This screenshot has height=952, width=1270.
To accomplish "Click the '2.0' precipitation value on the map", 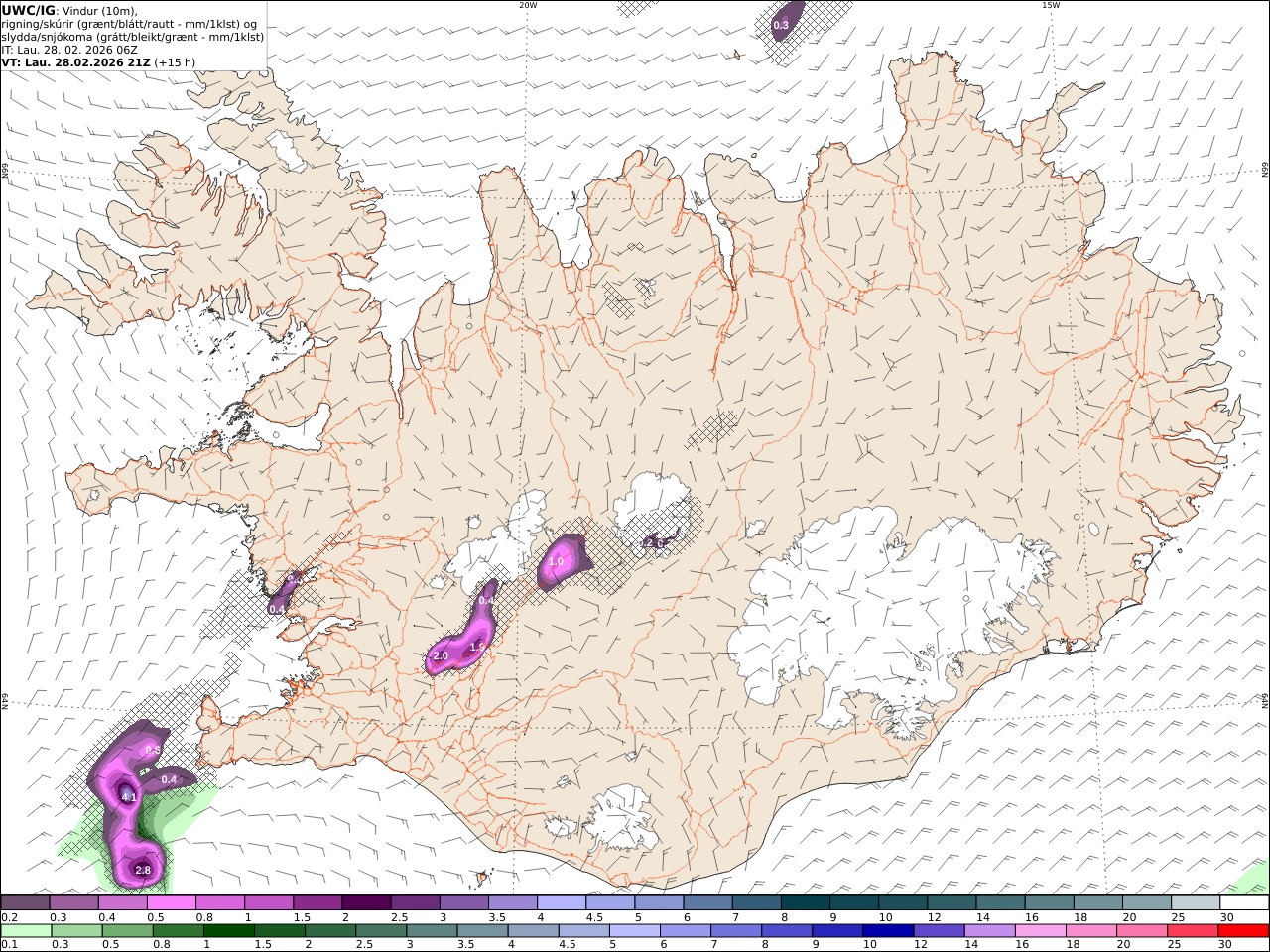I will tap(442, 655).
